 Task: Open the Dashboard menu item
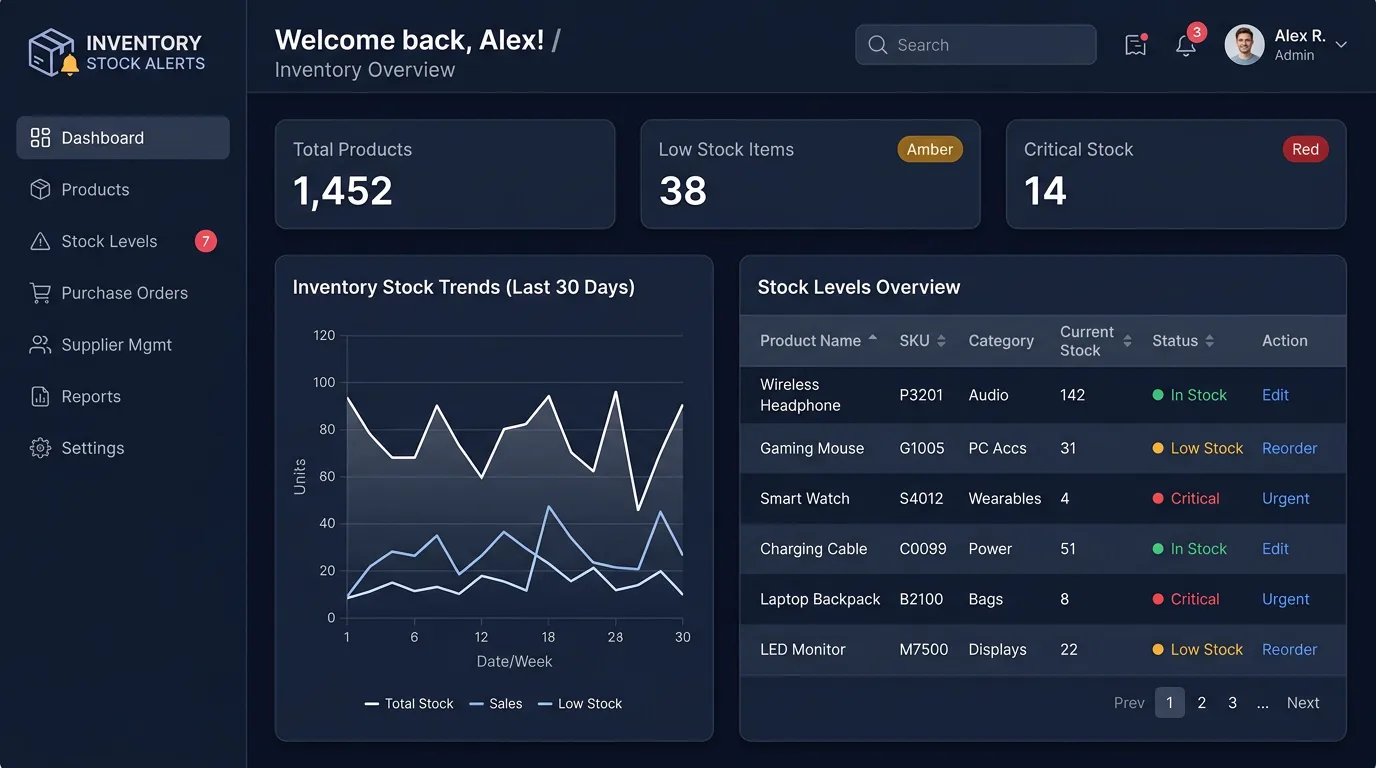point(123,138)
